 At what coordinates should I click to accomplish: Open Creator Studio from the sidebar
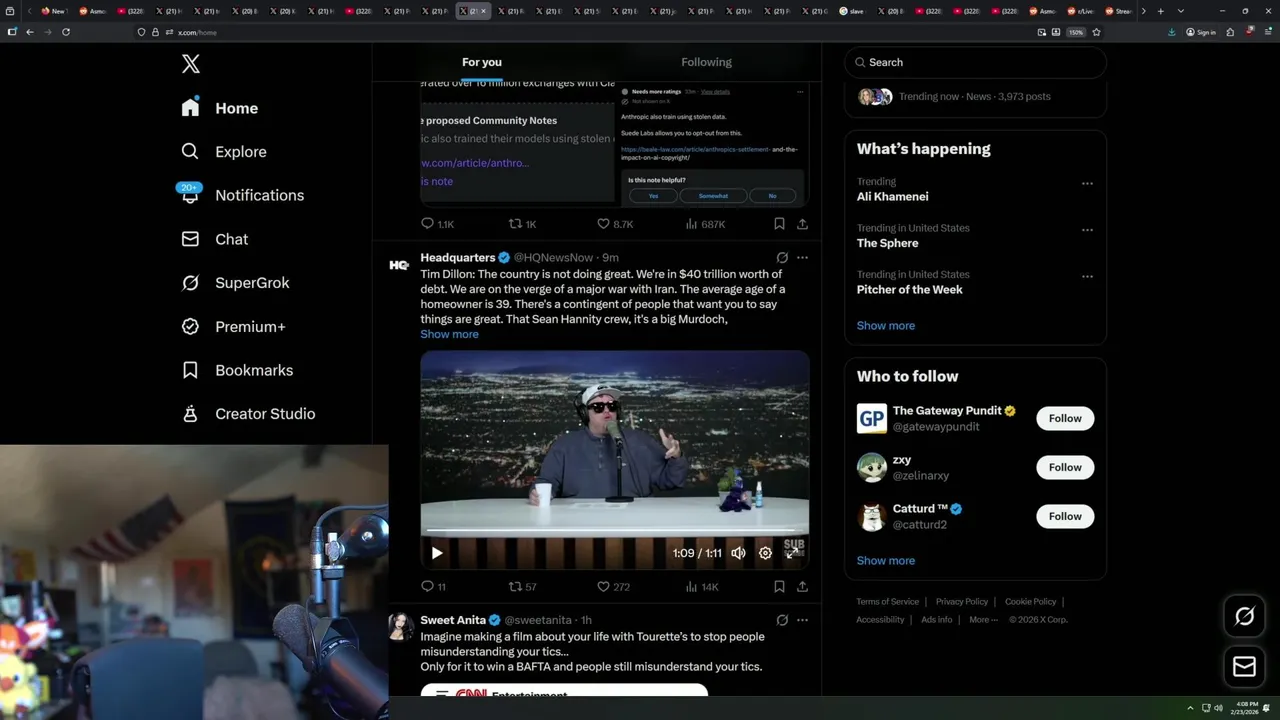248,414
